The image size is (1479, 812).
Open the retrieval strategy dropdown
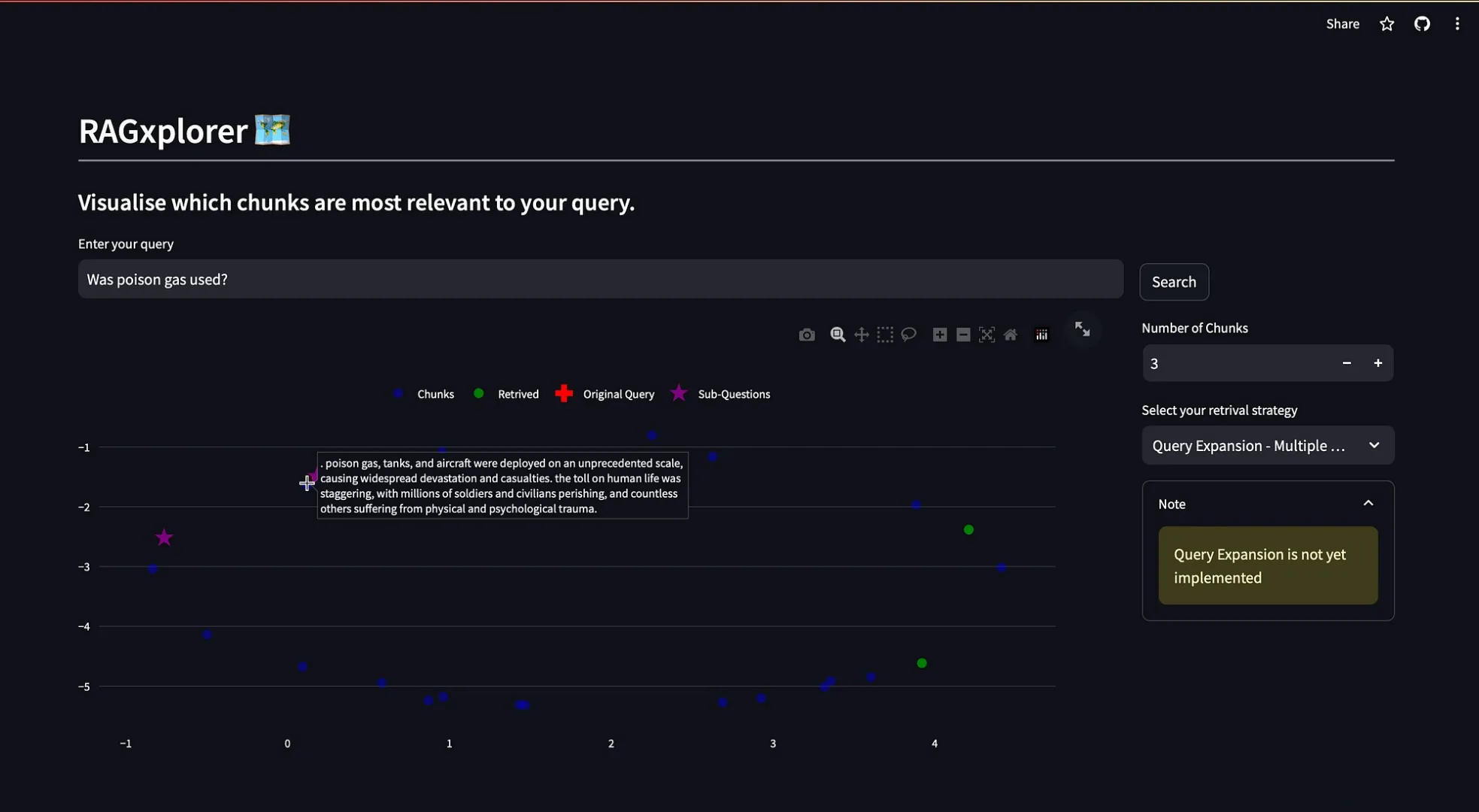(x=1267, y=446)
